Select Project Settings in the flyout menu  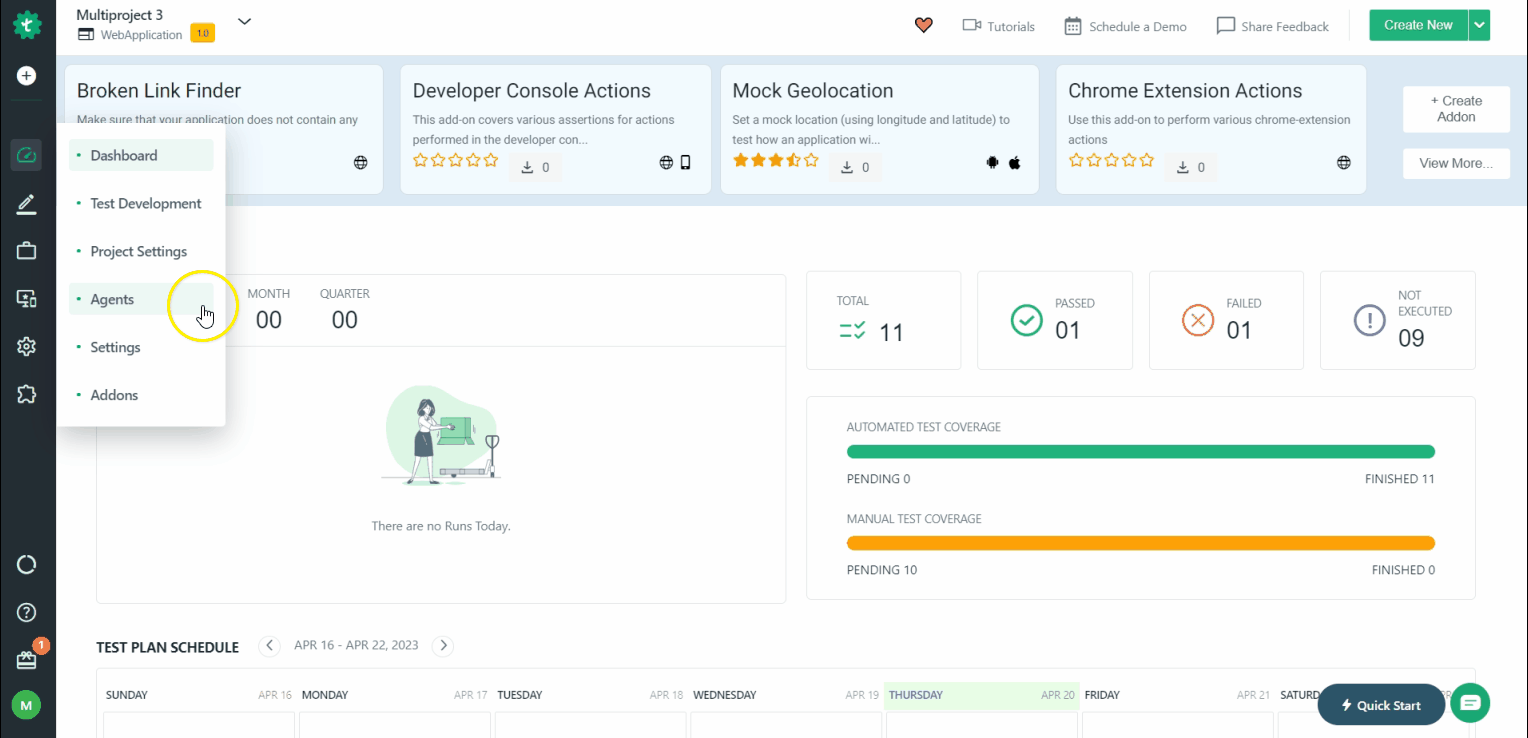click(141, 251)
